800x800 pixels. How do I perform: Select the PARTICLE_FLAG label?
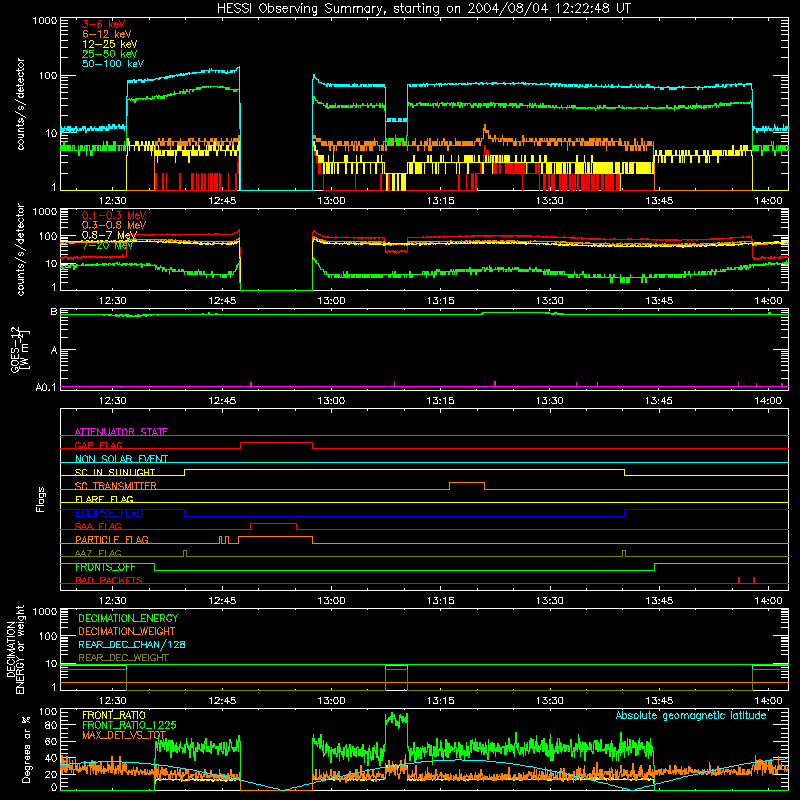coord(112,539)
